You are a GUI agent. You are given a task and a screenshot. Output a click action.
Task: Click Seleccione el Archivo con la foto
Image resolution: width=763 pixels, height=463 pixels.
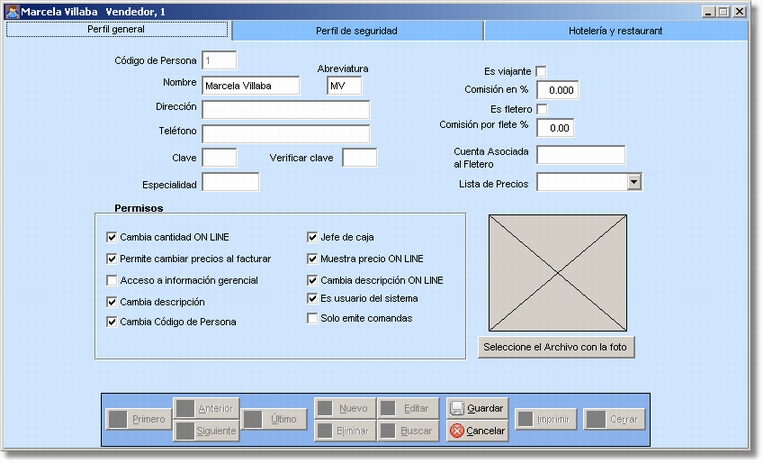(x=557, y=348)
